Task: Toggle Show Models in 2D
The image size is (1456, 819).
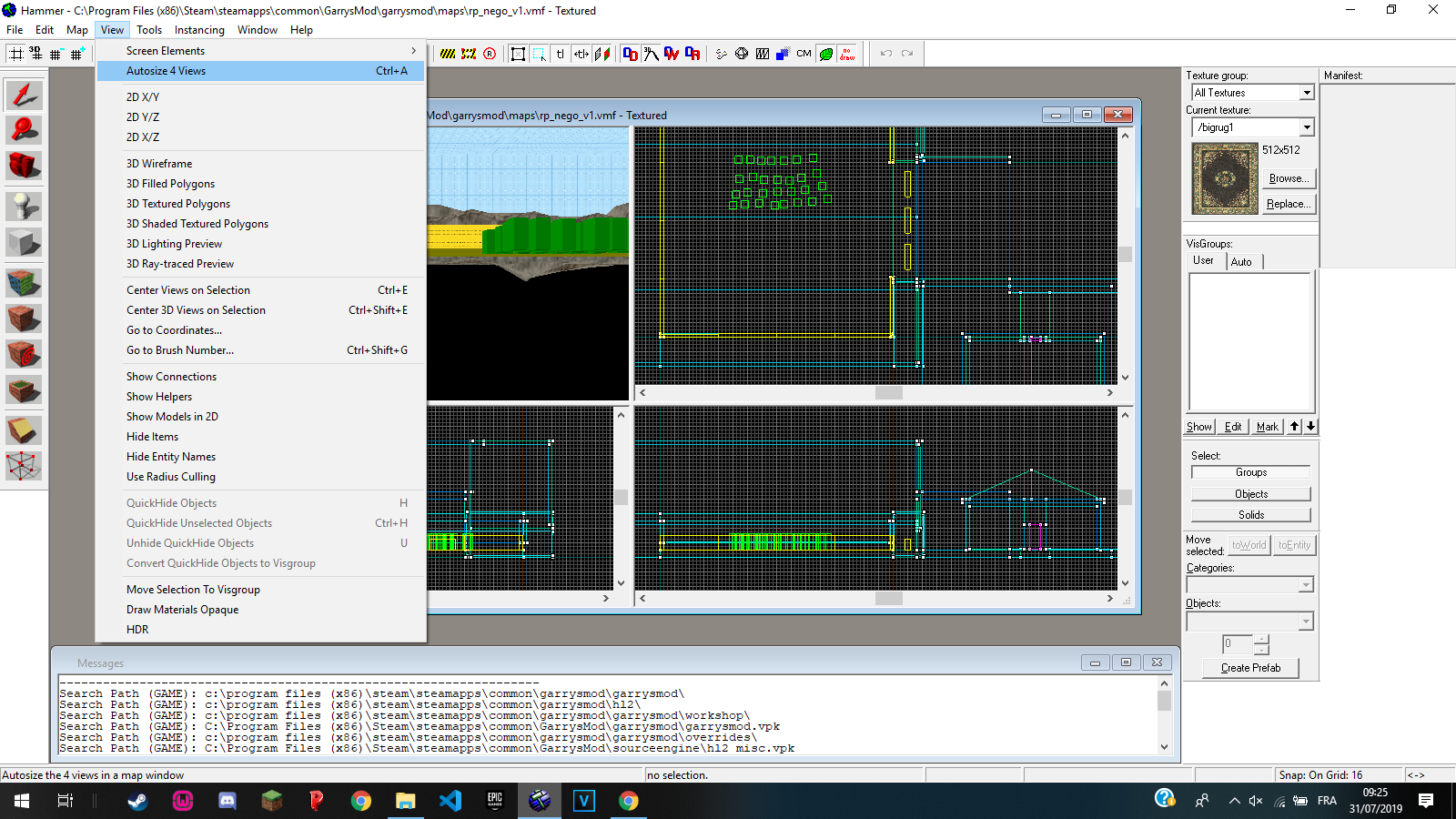Action: [x=261, y=417]
